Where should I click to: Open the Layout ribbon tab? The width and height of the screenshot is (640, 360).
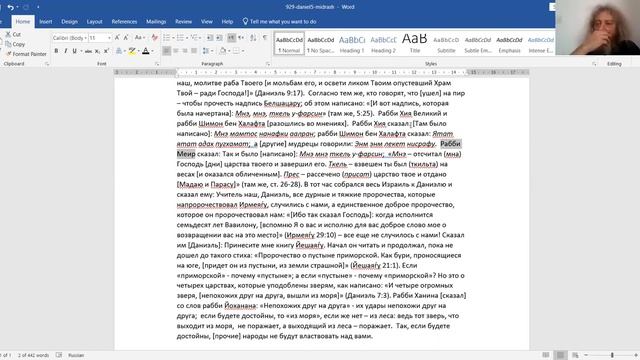tap(94, 21)
